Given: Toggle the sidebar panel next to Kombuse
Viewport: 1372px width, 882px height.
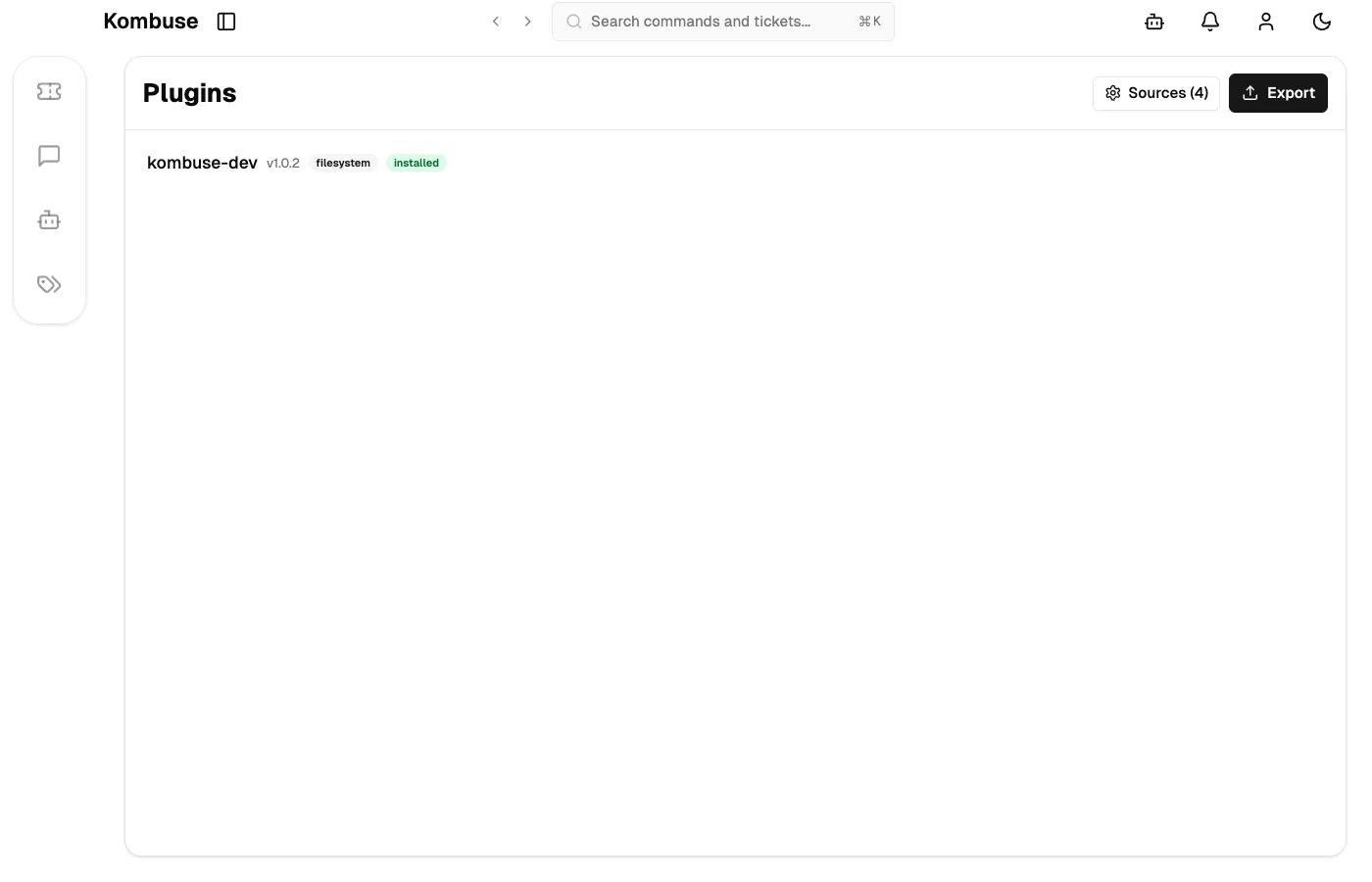Looking at the screenshot, I should 226,21.
